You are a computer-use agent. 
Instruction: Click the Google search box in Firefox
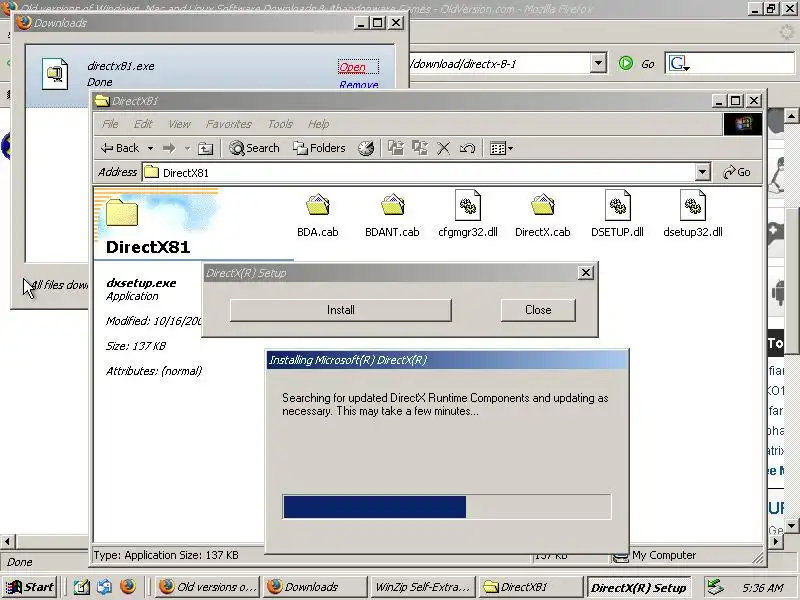[x=742, y=64]
